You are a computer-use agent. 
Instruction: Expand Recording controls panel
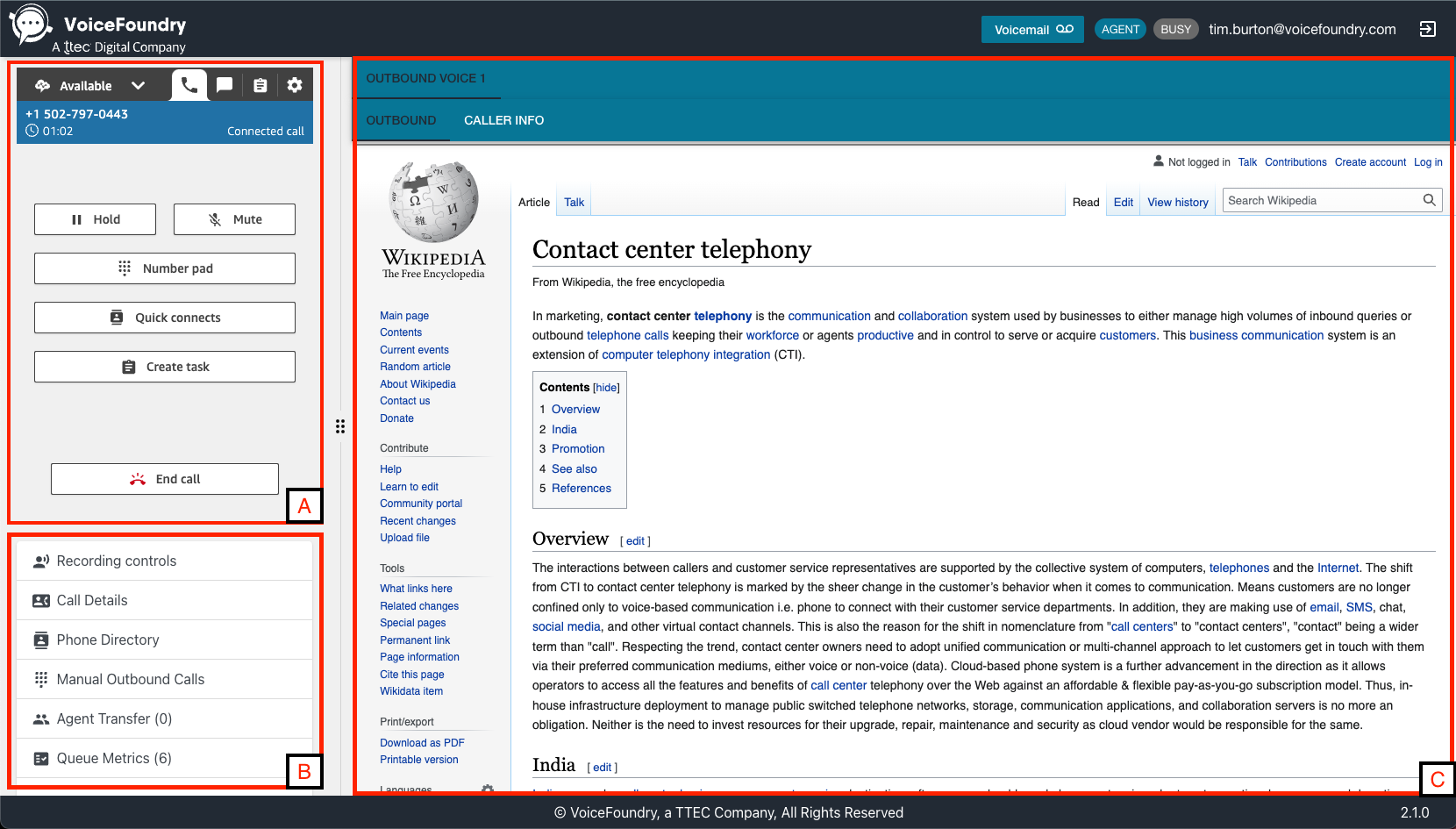[165, 561]
